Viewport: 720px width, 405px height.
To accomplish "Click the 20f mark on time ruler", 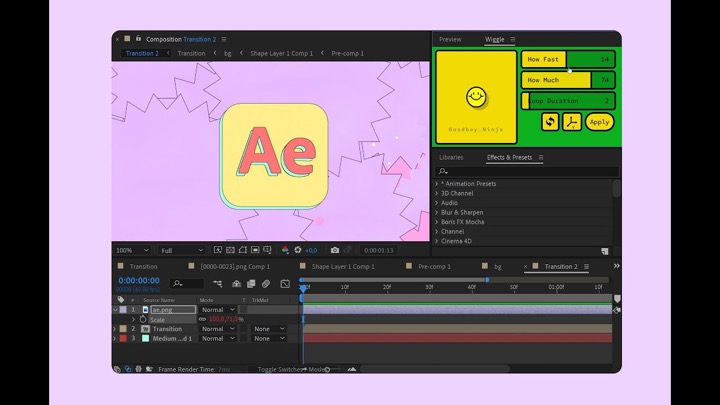I will (x=387, y=287).
